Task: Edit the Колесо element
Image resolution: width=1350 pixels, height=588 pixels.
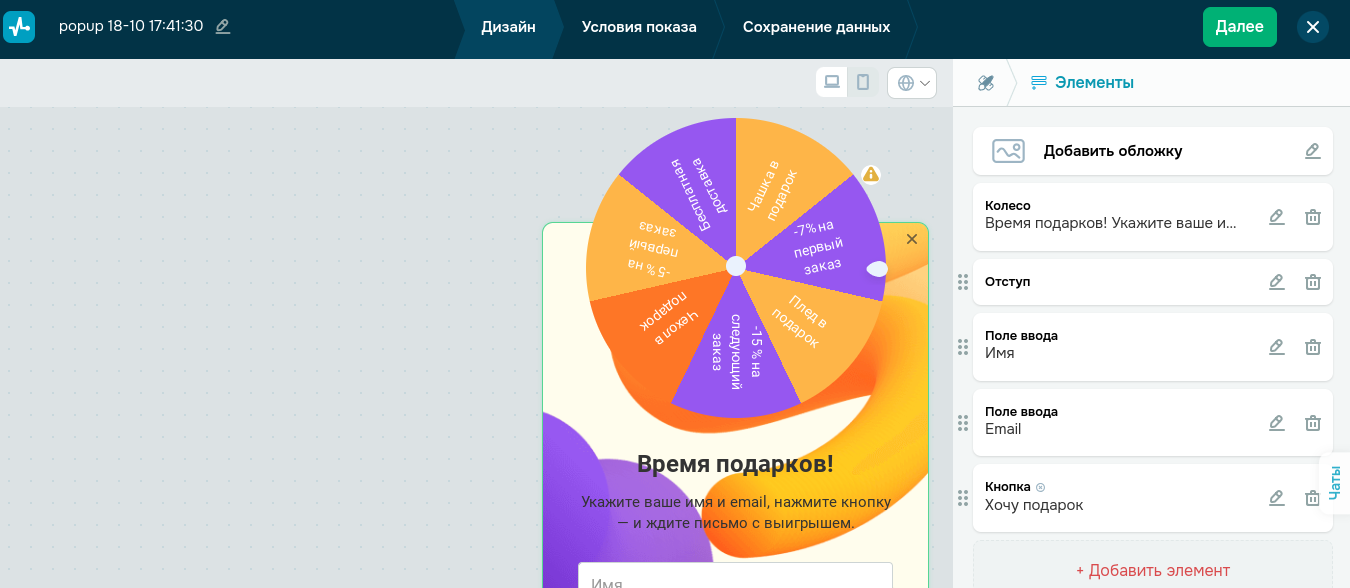Action: 1276,217
